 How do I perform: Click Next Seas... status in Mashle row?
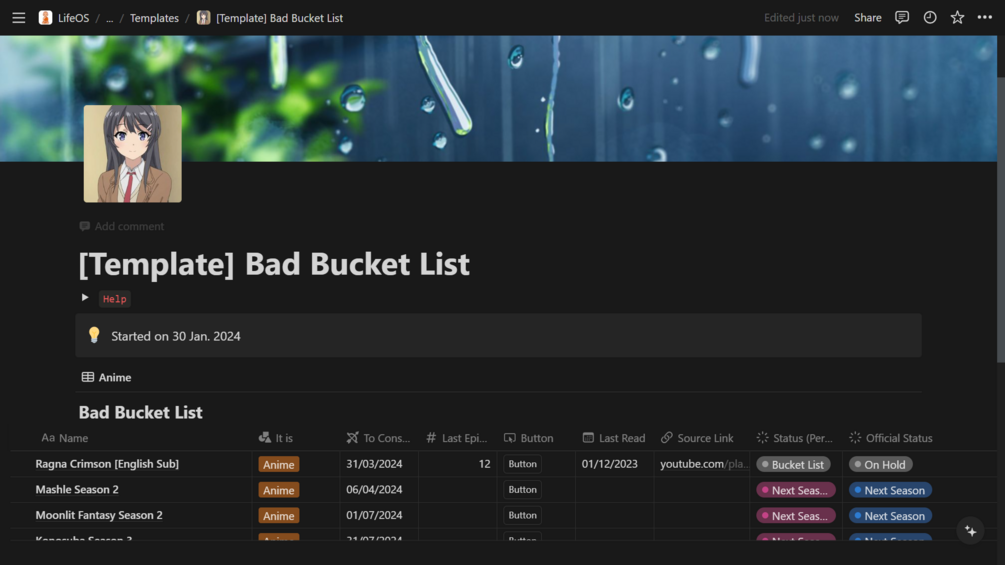tap(796, 490)
